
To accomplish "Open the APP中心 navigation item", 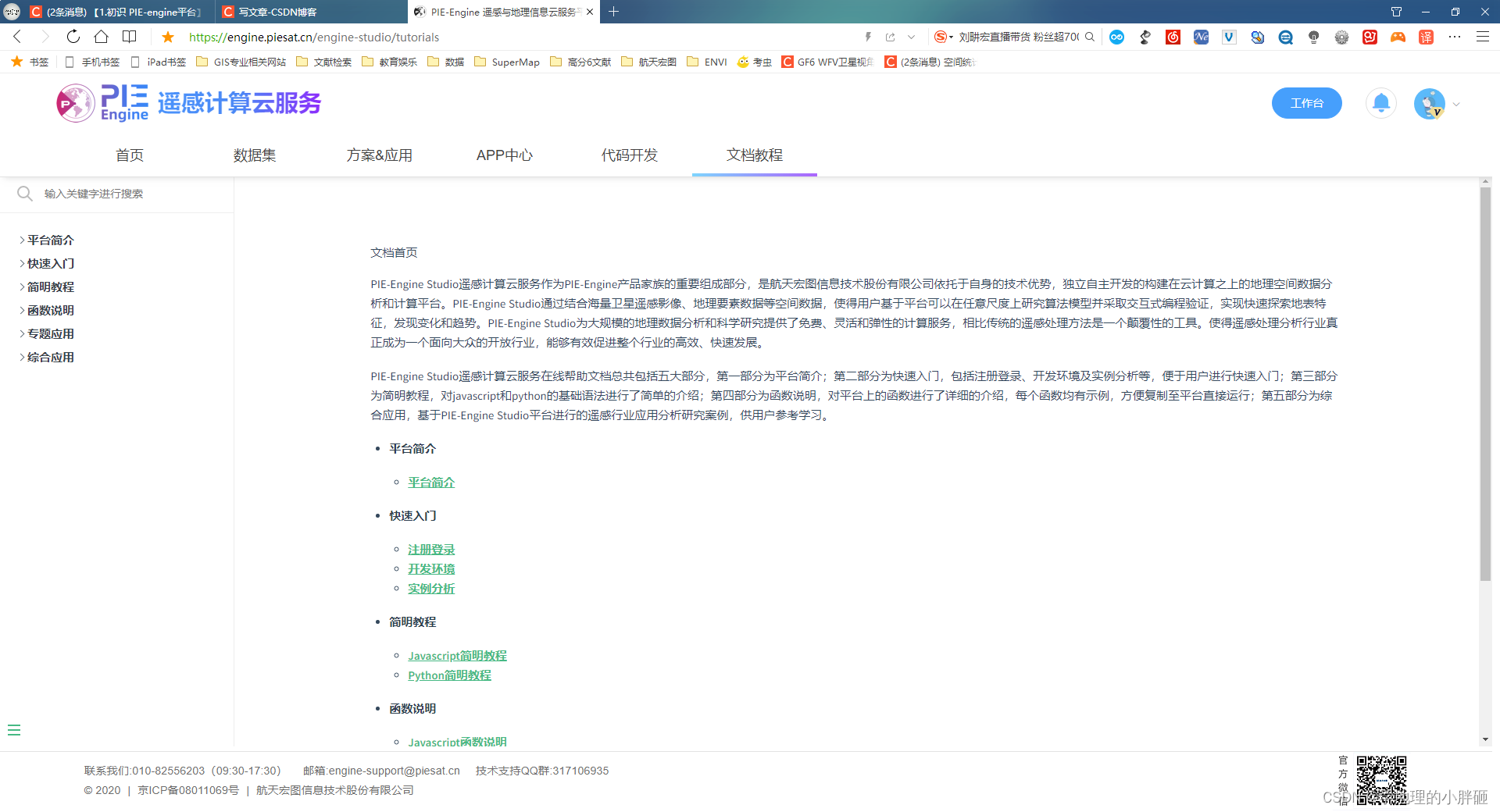I will click(x=505, y=155).
